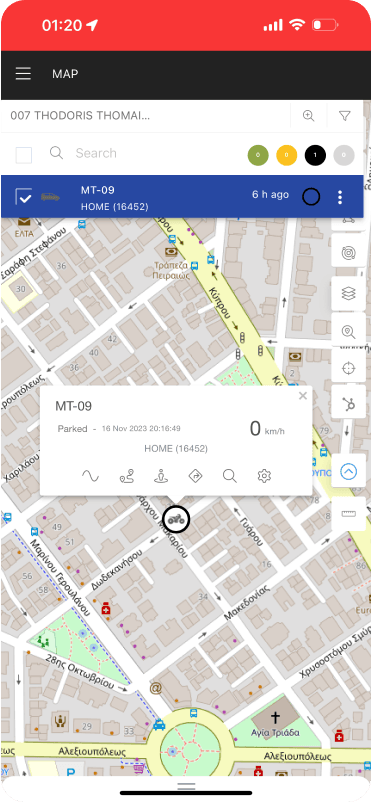
Task: Open the map layers selector
Action: [348, 294]
